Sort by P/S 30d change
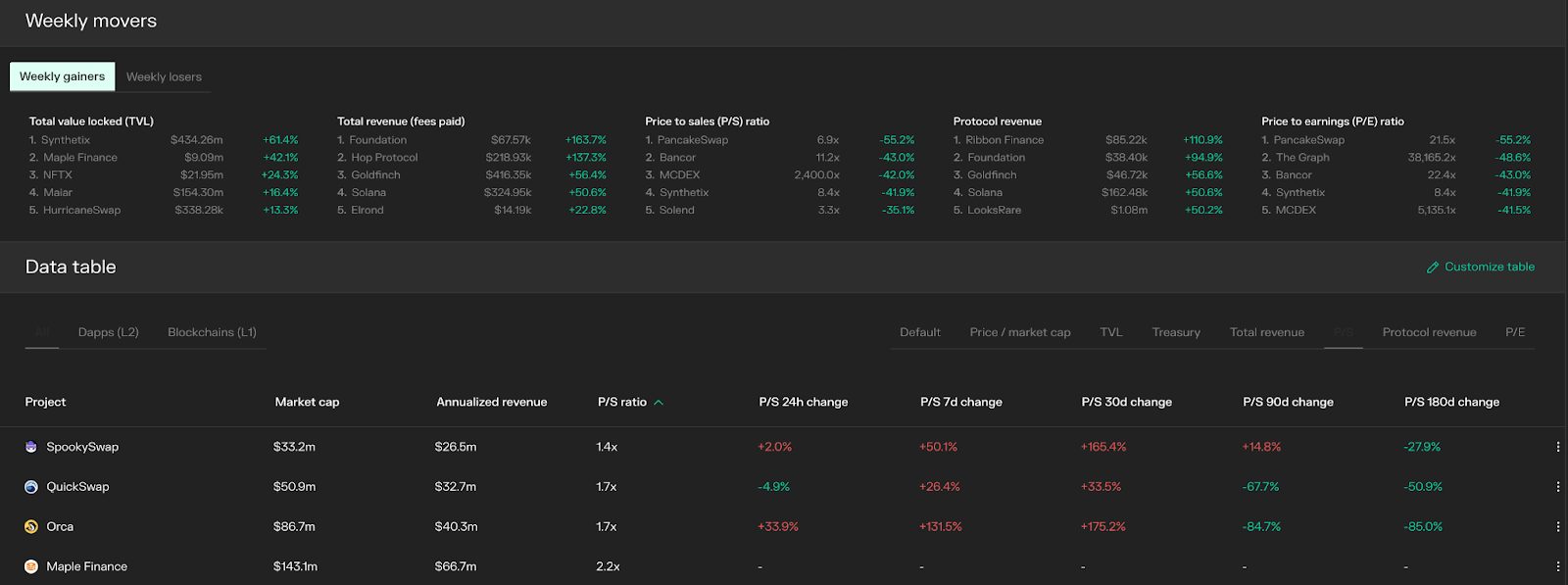The width and height of the screenshot is (1568, 585). (1127, 402)
